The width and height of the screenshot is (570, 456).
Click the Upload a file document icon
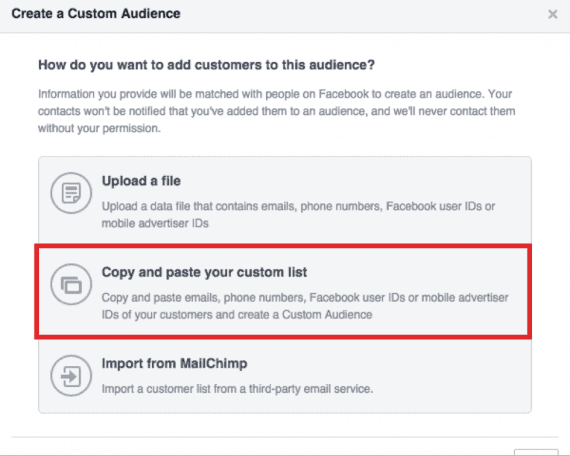[x=71, y=193]
